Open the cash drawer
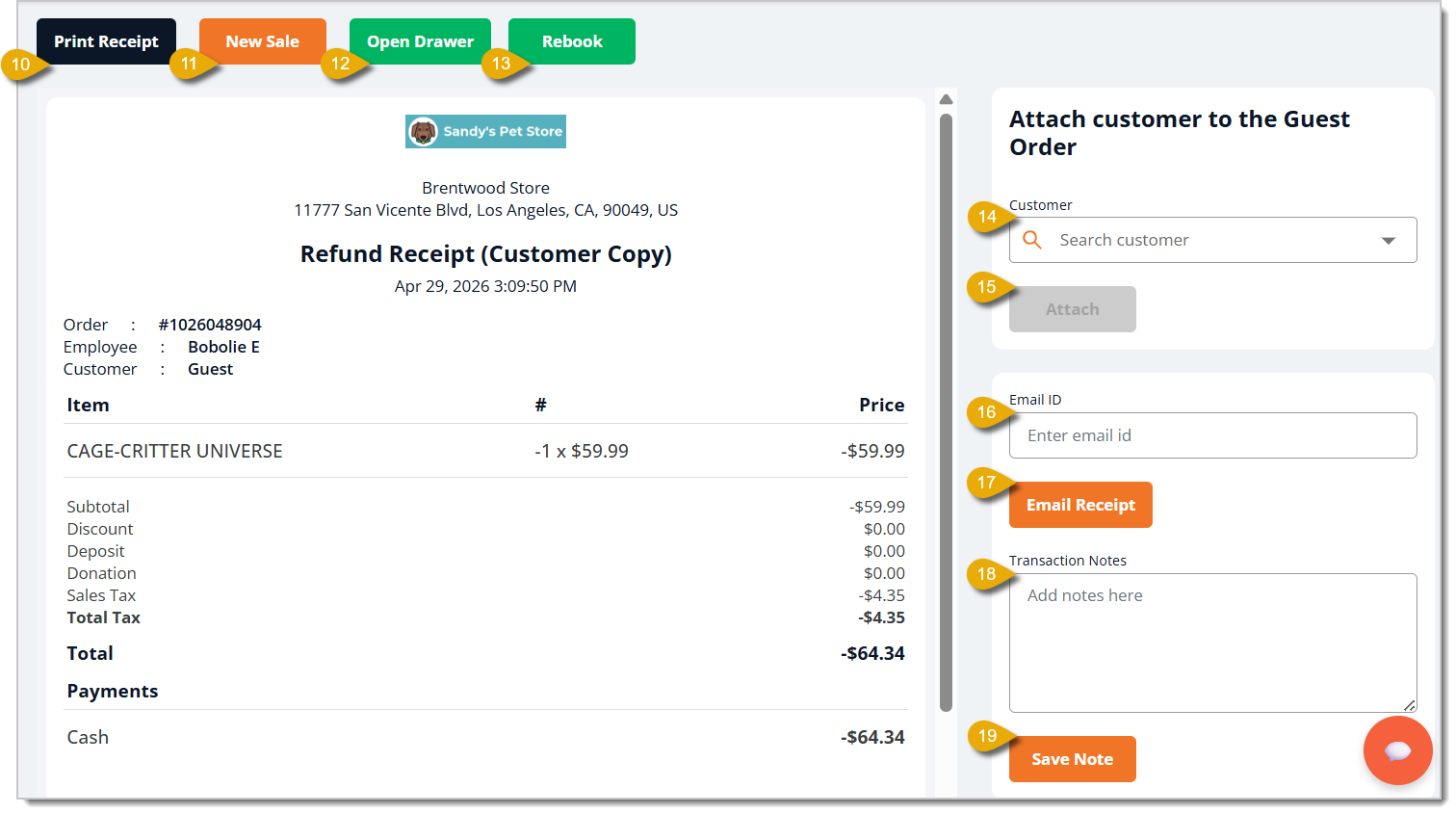1456x814 pixels. (x=420, y=41)
